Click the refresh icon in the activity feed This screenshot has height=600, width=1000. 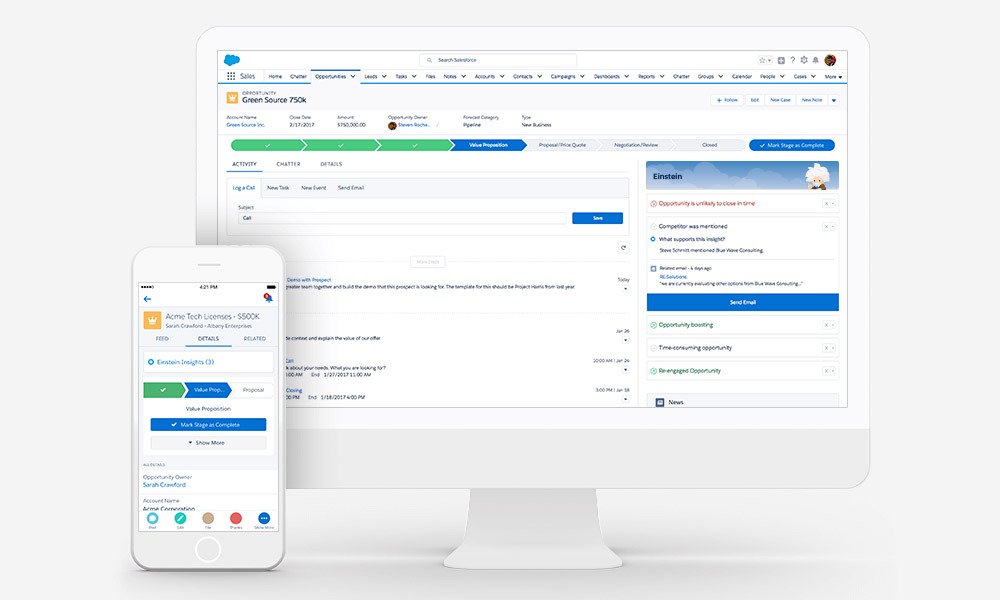623,247
